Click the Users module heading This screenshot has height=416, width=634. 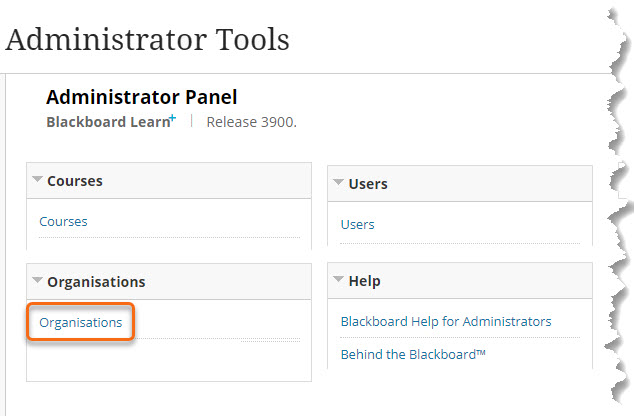click(368, 184)
